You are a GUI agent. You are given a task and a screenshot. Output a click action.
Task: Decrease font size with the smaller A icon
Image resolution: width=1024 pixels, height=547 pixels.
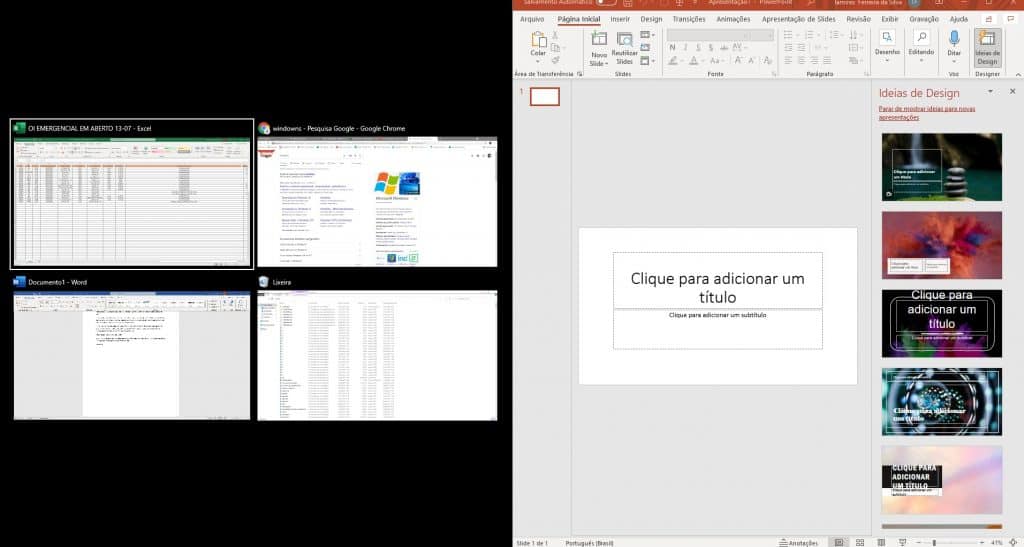pos(752,61)
